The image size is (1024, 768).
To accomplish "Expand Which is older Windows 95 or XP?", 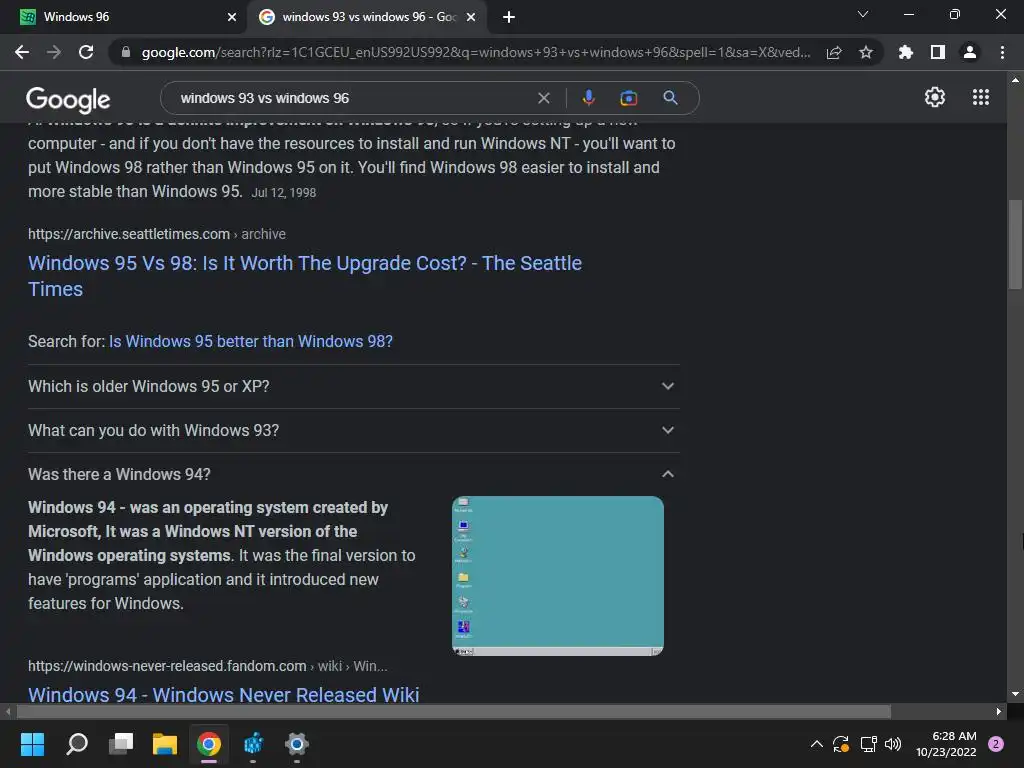I will [353, 386].
